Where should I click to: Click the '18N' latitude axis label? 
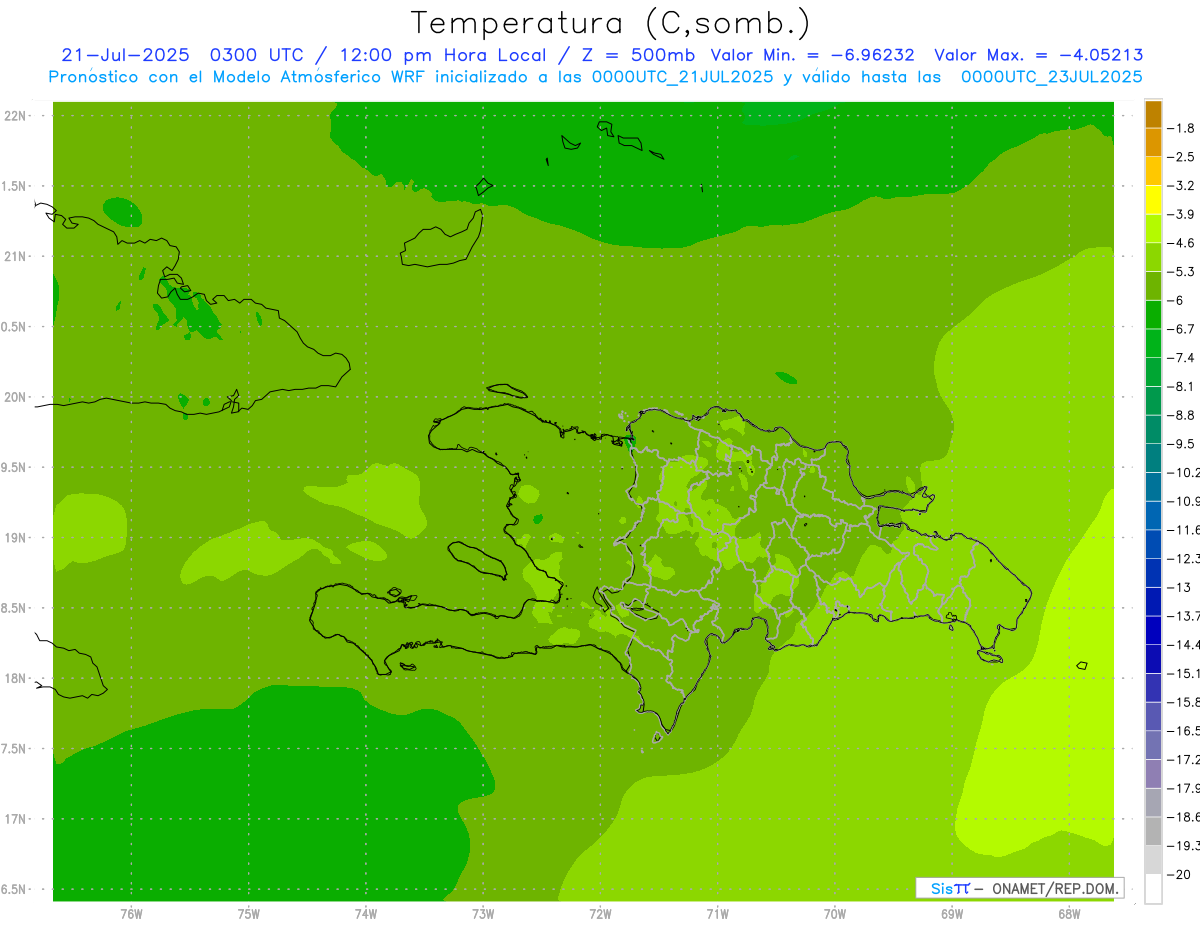point(15,678)
